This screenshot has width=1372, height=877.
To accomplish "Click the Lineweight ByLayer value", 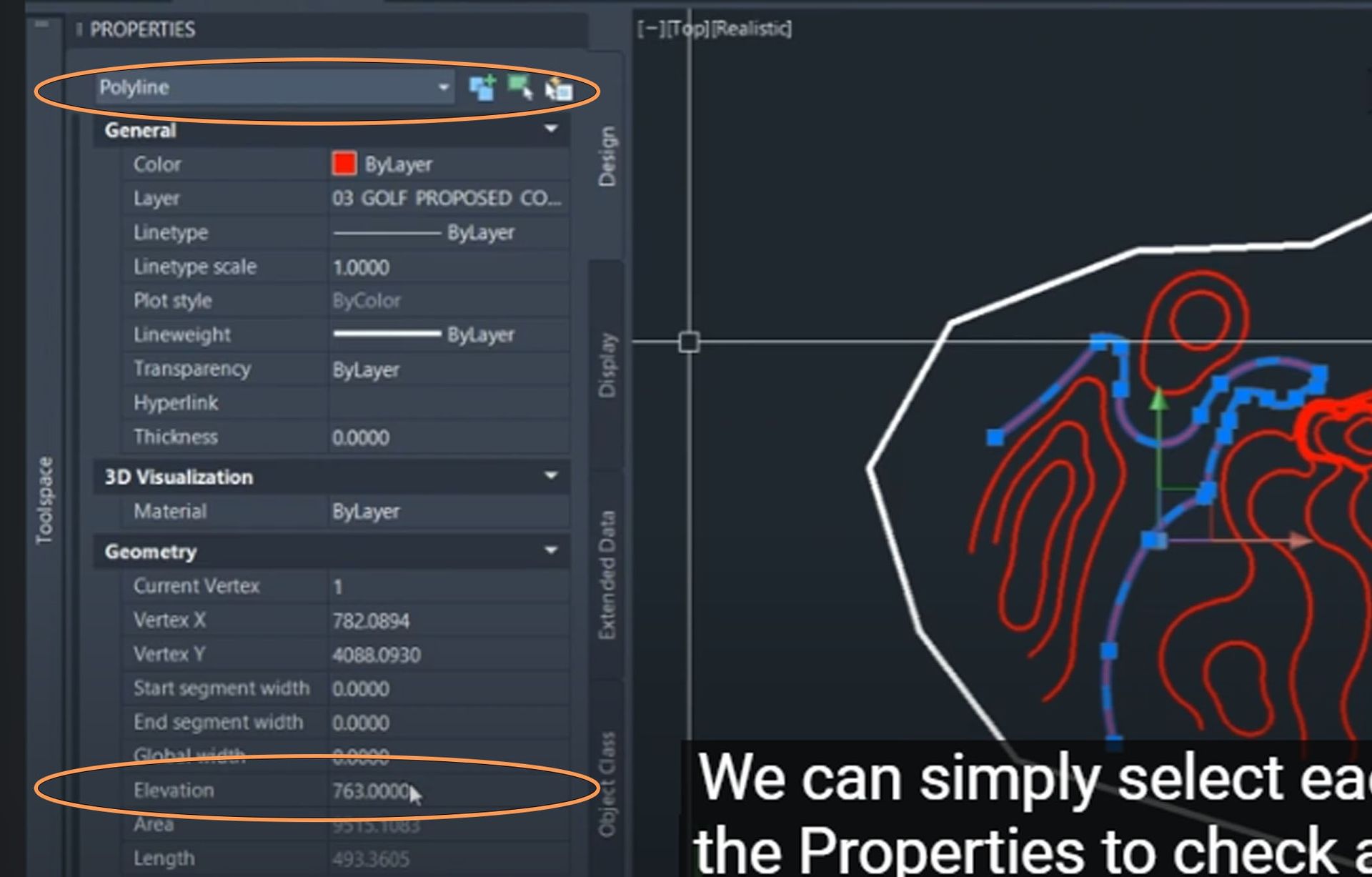I will coord(448,335).
